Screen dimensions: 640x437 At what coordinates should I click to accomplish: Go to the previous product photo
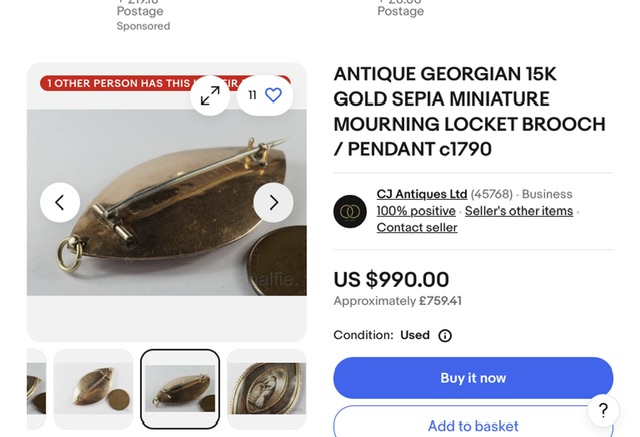click(60, 203)
